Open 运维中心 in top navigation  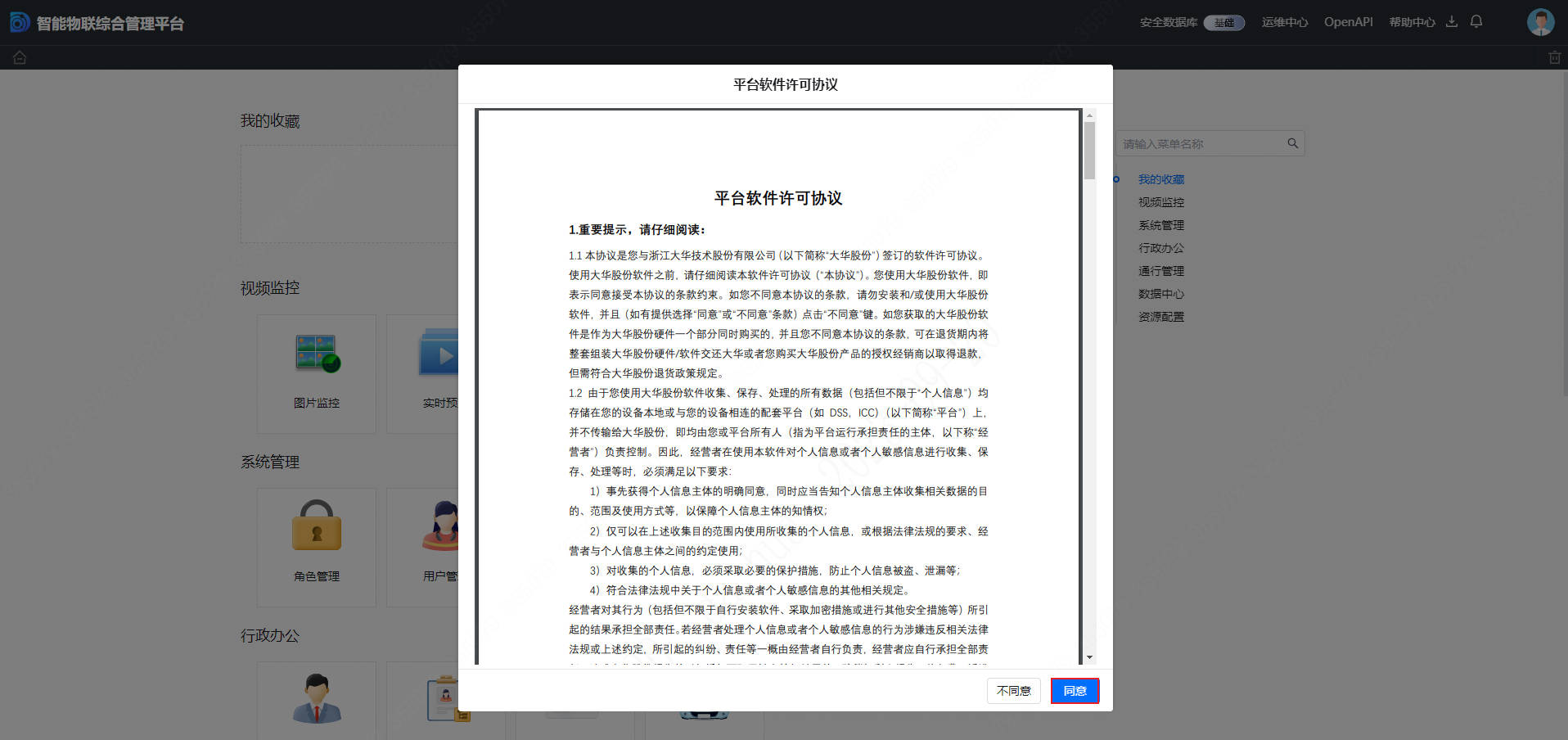(1284, 22)
